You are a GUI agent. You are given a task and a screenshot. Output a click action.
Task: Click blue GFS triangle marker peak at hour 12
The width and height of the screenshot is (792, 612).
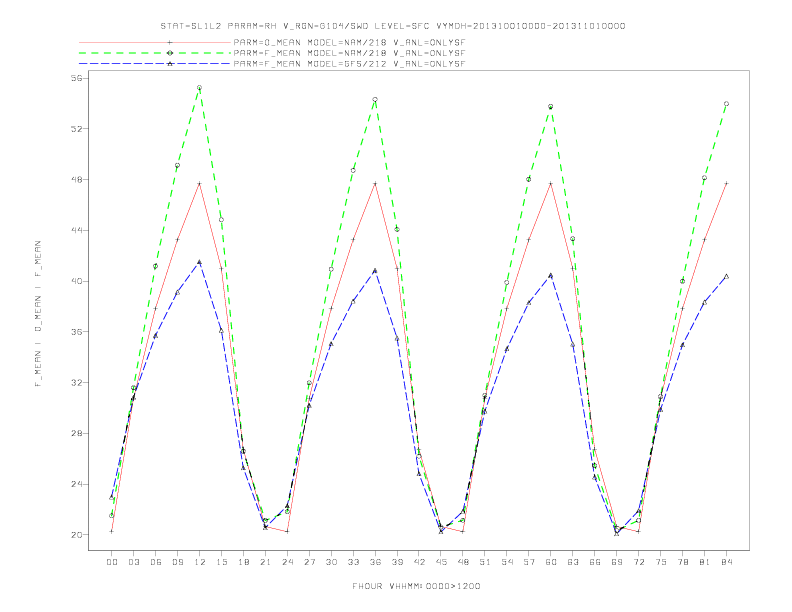[200, 262]
